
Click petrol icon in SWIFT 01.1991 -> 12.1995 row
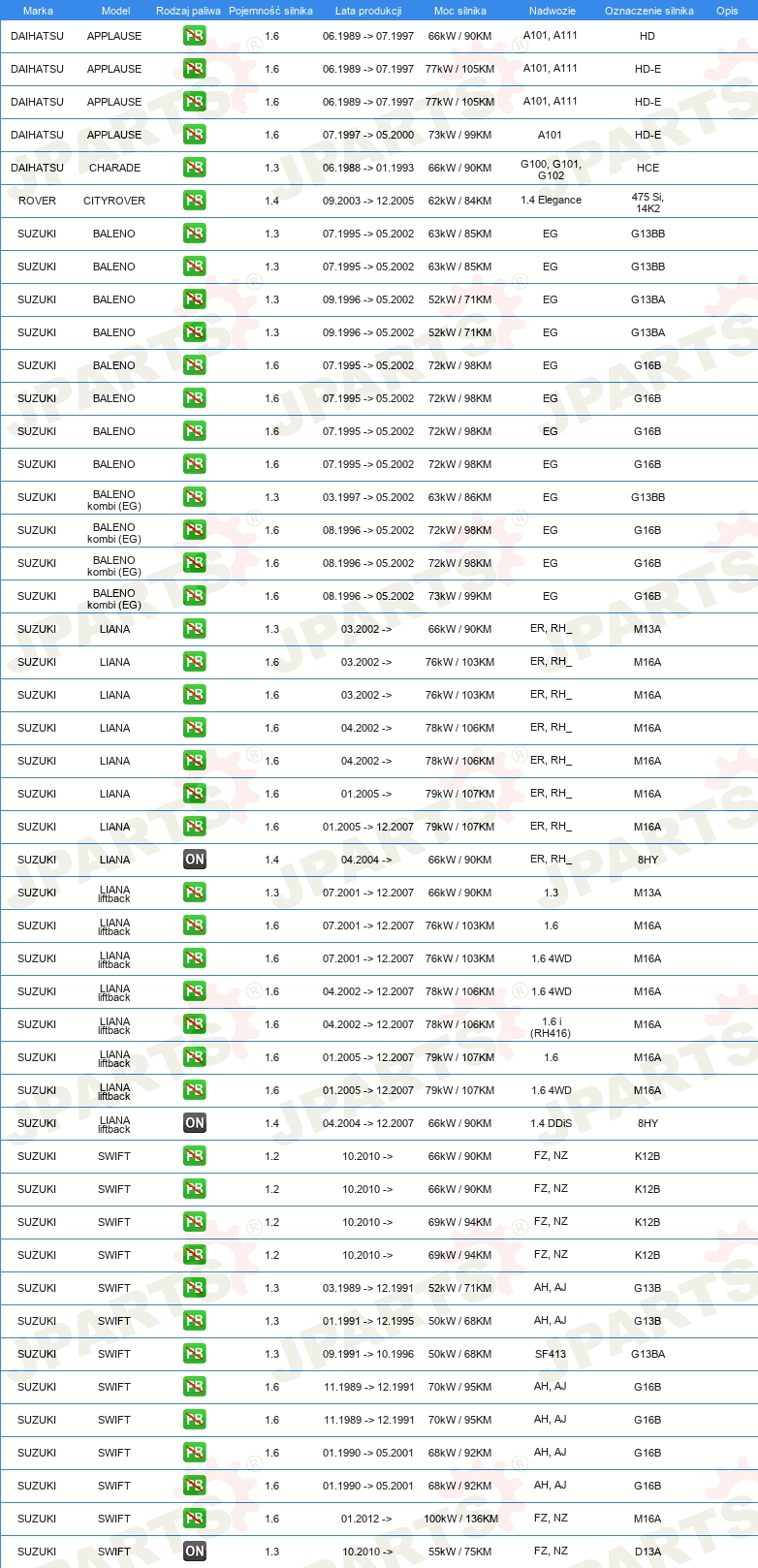pos(195,1321)
